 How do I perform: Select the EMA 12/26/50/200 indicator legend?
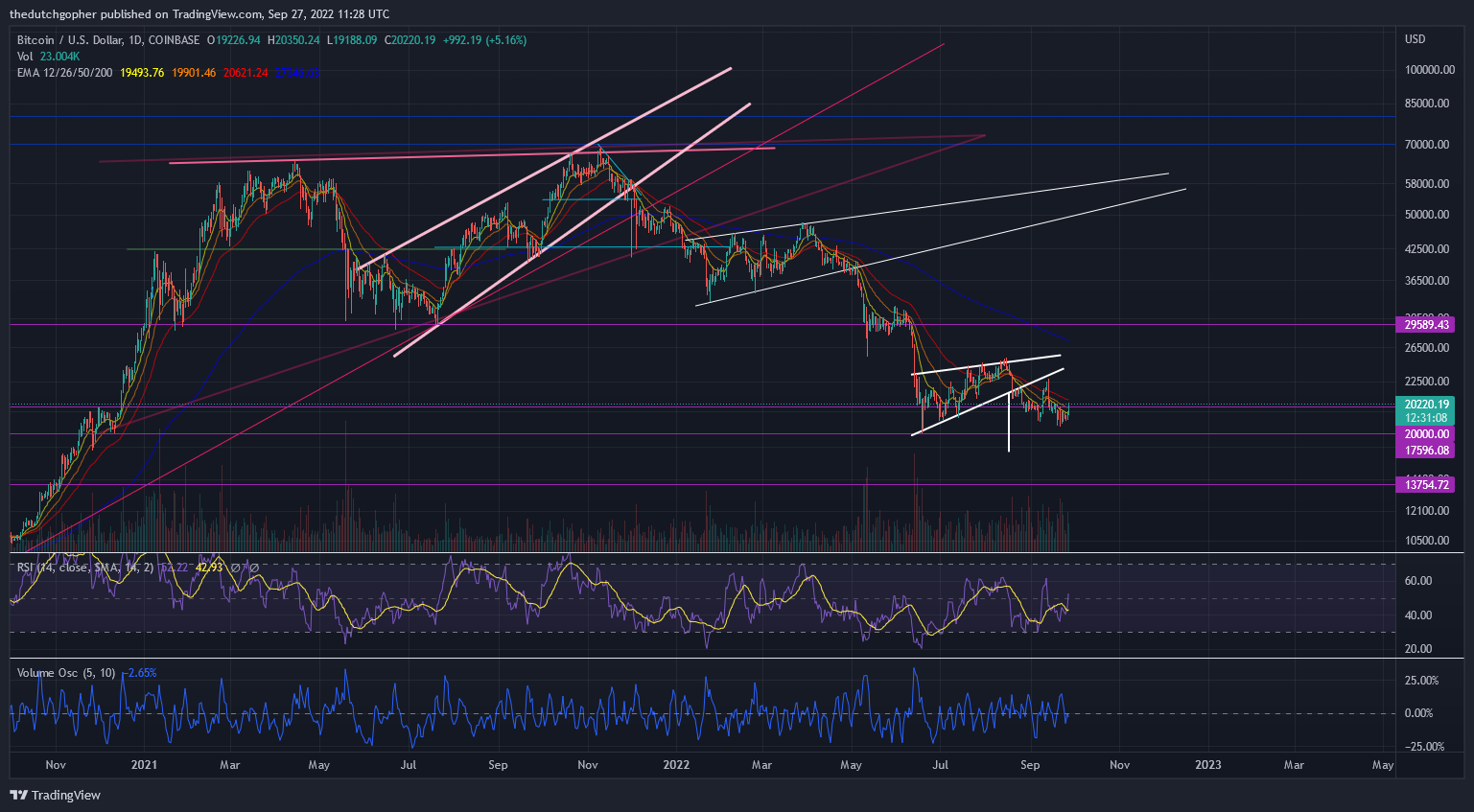(x=64, y=73)
